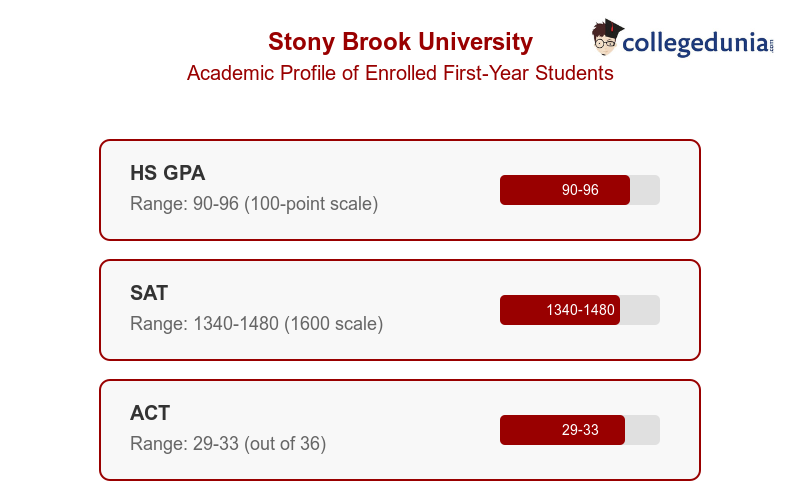The width and height of the screenshot is (800, 500).
Task: Click the gray unfilled end of HS GPA bar
Action: point(645,190)
